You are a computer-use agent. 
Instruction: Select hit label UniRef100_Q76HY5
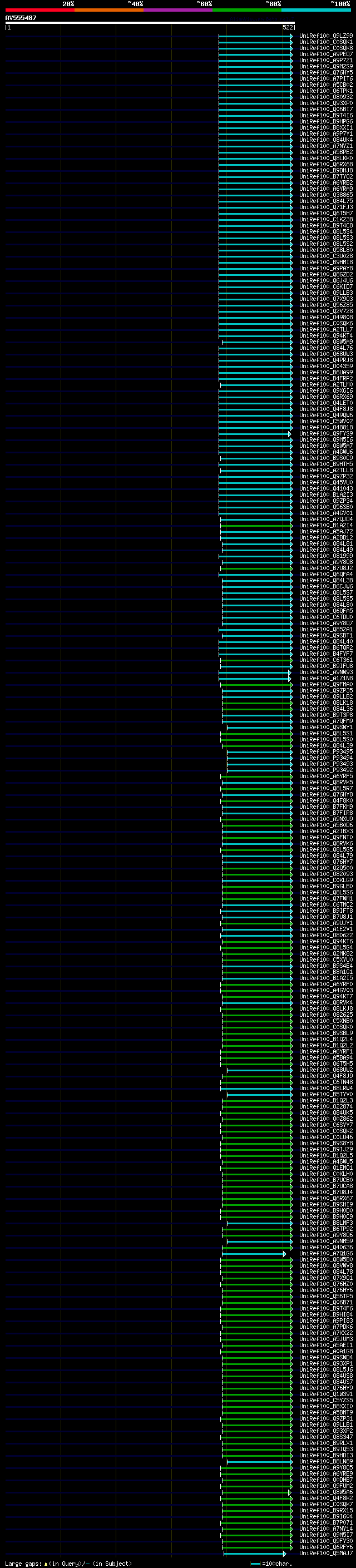pos(326,72)
